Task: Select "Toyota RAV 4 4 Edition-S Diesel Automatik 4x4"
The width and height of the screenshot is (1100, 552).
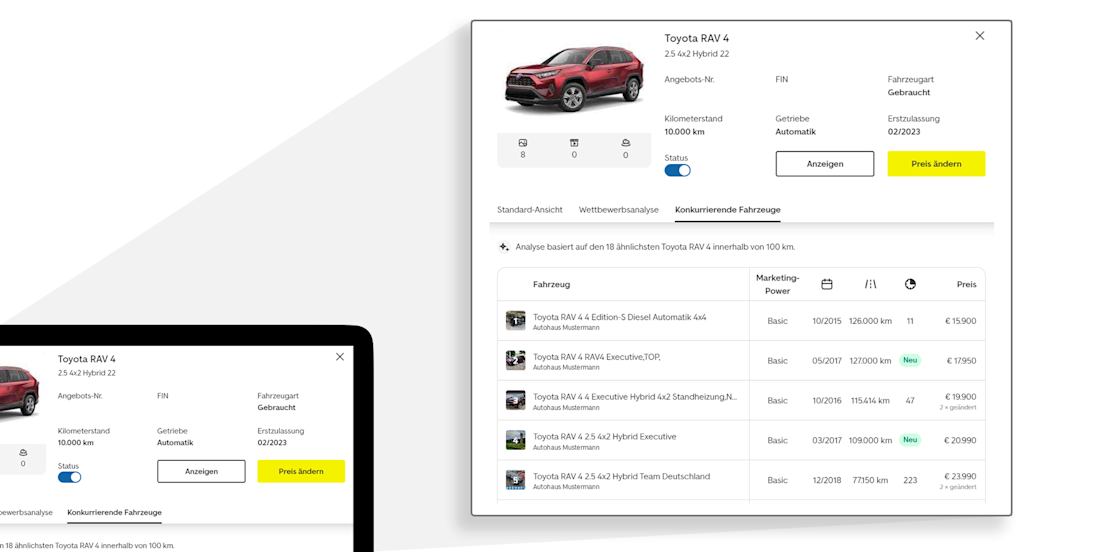Action: (619, 317)
